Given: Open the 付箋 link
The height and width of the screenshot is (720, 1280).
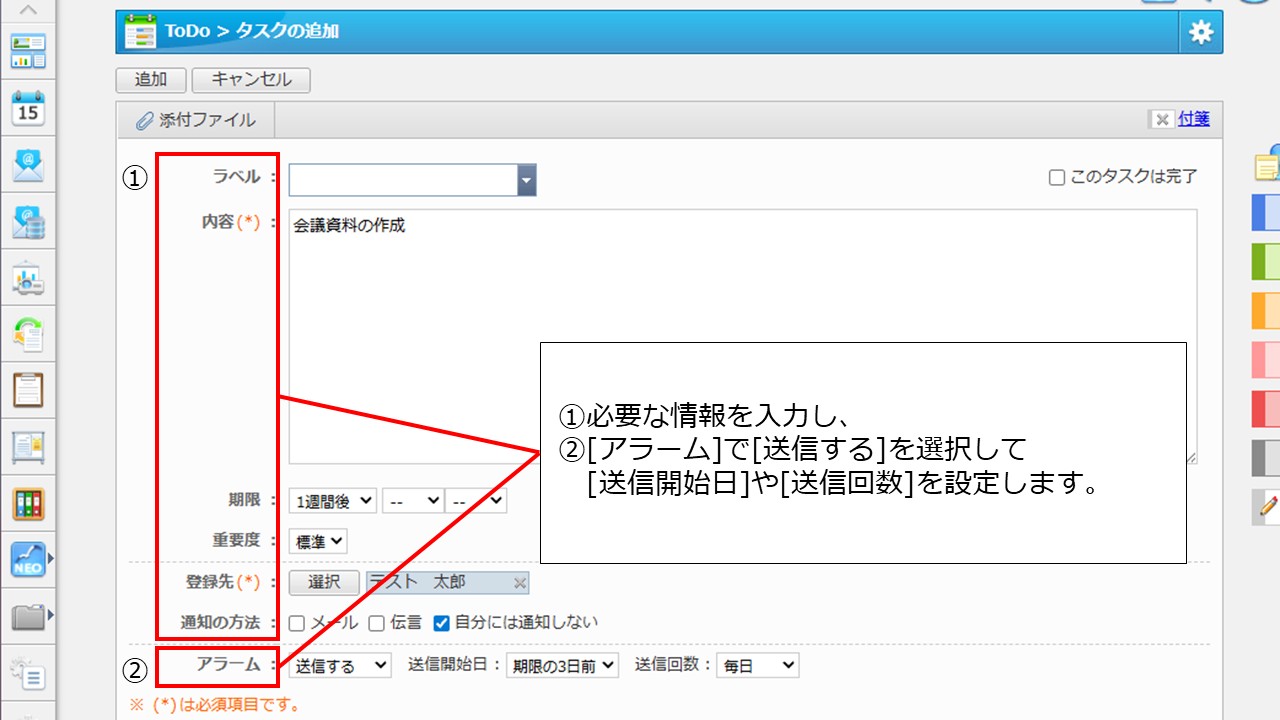Looking at the screenshot, I should [x=1194, y=119].
